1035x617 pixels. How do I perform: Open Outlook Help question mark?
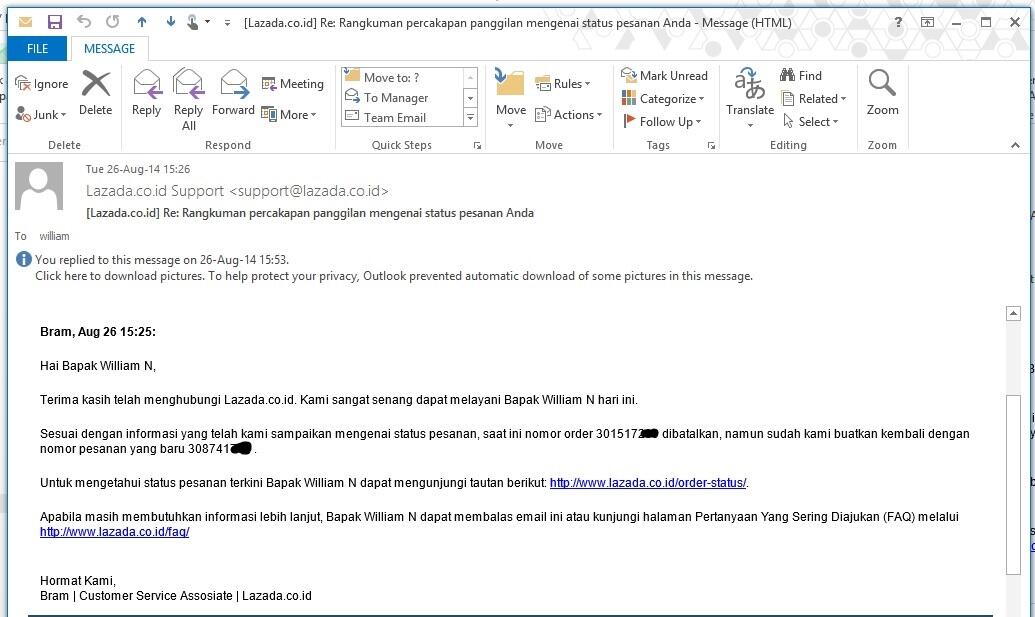pos(898,22)
